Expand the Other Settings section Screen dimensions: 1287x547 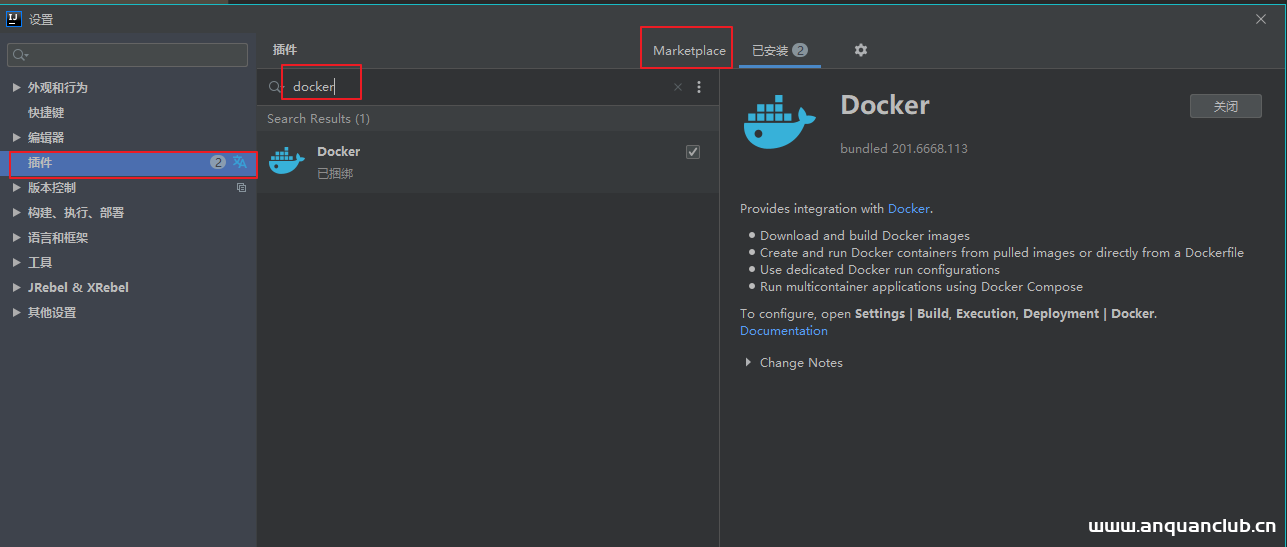(x=16, y=312)
